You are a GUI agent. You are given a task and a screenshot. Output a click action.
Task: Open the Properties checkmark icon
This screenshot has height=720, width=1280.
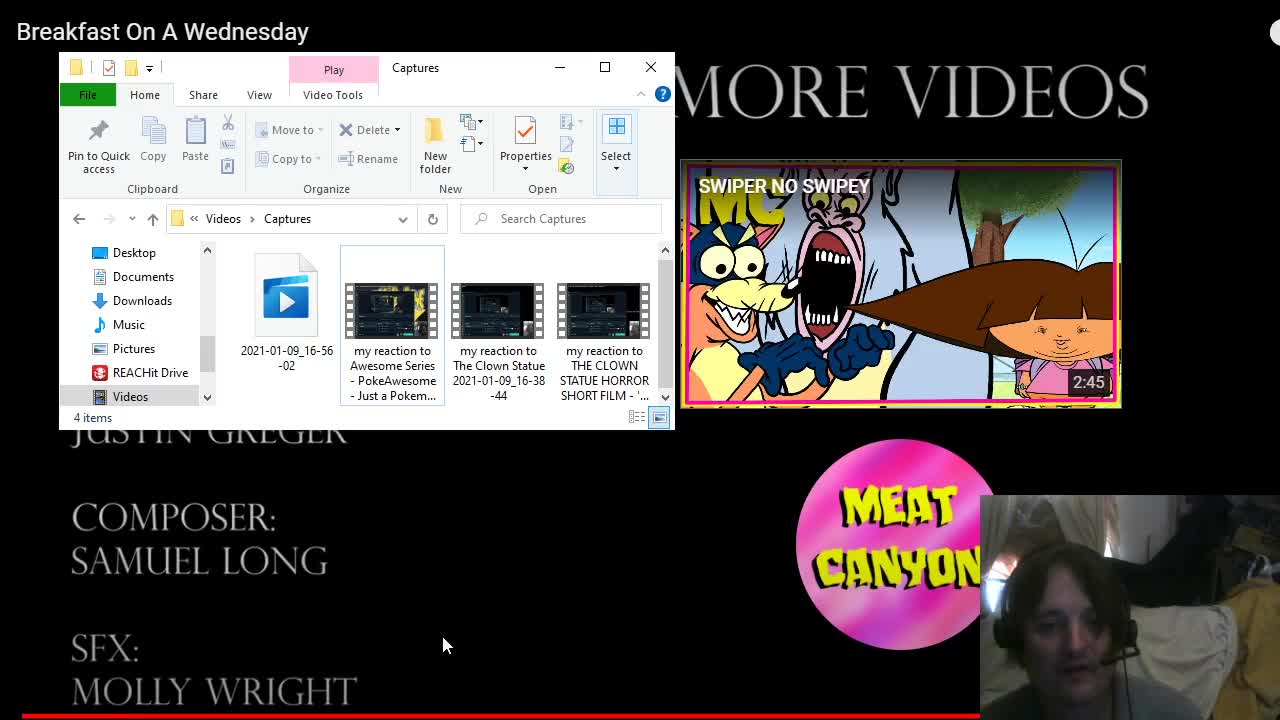(x=525, y=130)
